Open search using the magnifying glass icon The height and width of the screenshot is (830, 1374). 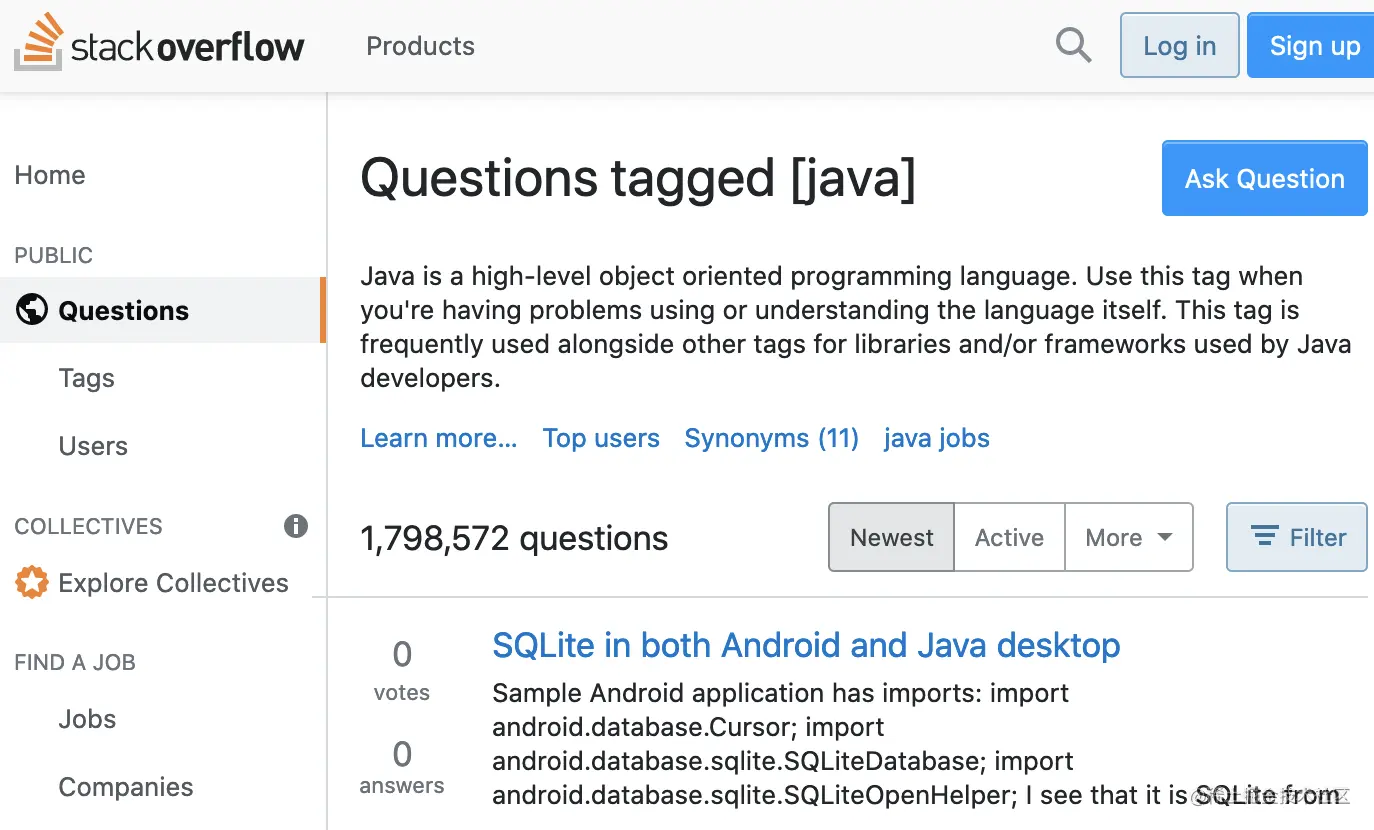[1073, 44]
